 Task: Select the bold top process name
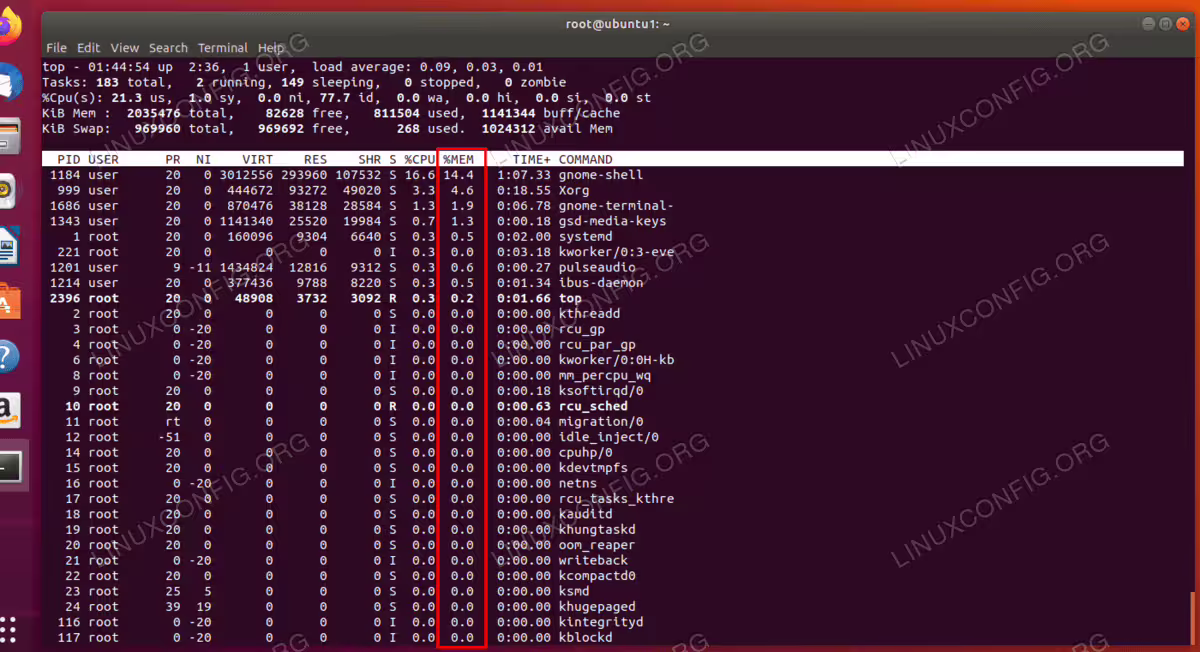coord(570,298)
